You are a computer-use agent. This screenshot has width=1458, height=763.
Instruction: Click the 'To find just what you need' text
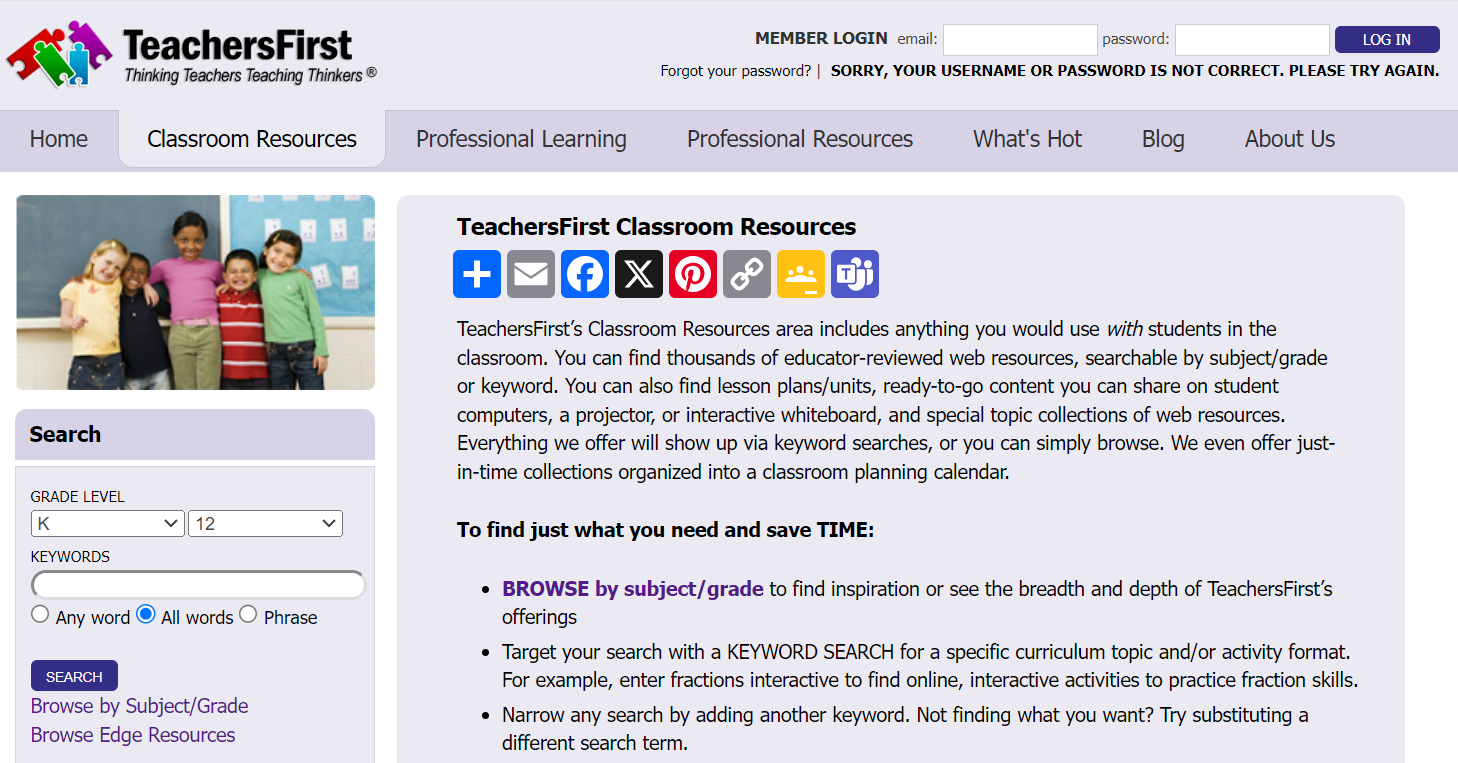pyautogui.click(x=666, y=530)
